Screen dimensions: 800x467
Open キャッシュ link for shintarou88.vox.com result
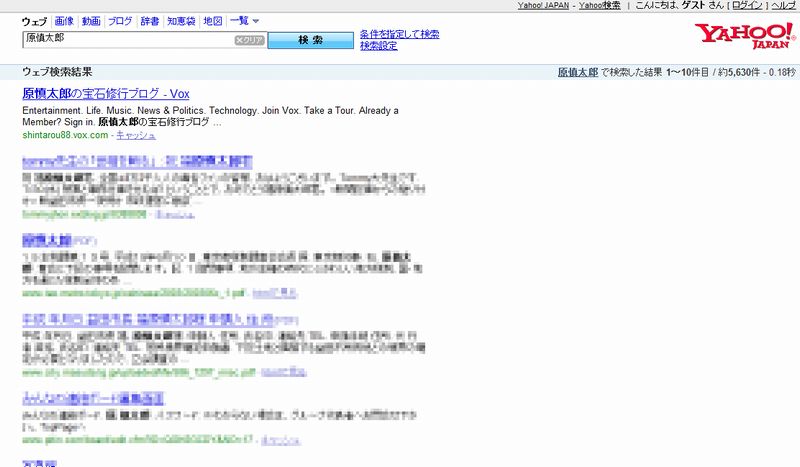[x=136, y=135]
